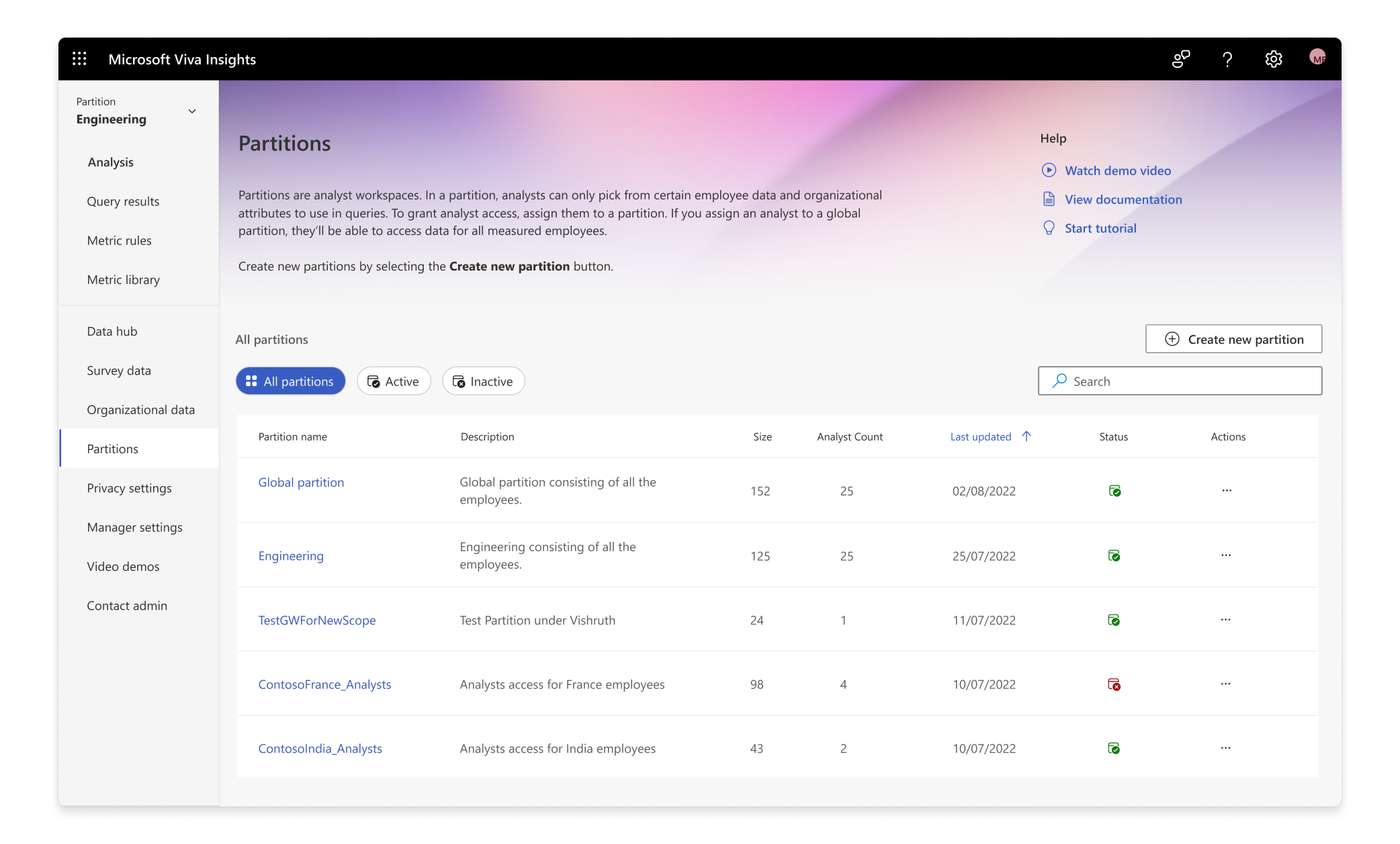This screenshot has width=1400, height=844.
Task: Toggle the Active filter pill
Action: pyautogui.click(x=394, y=381)
